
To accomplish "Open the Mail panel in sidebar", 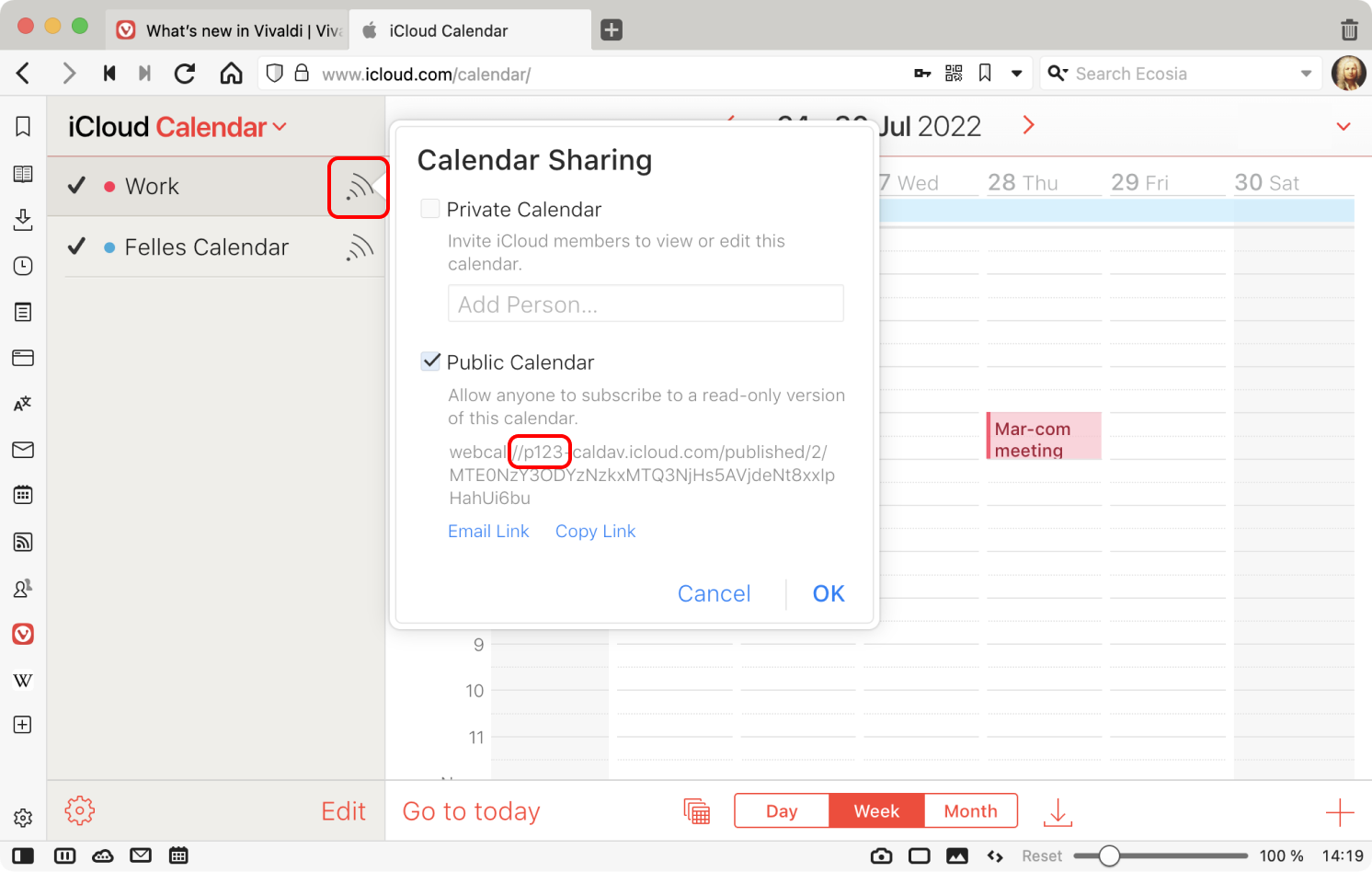I will pyautogui.click(x=23, y=450).
